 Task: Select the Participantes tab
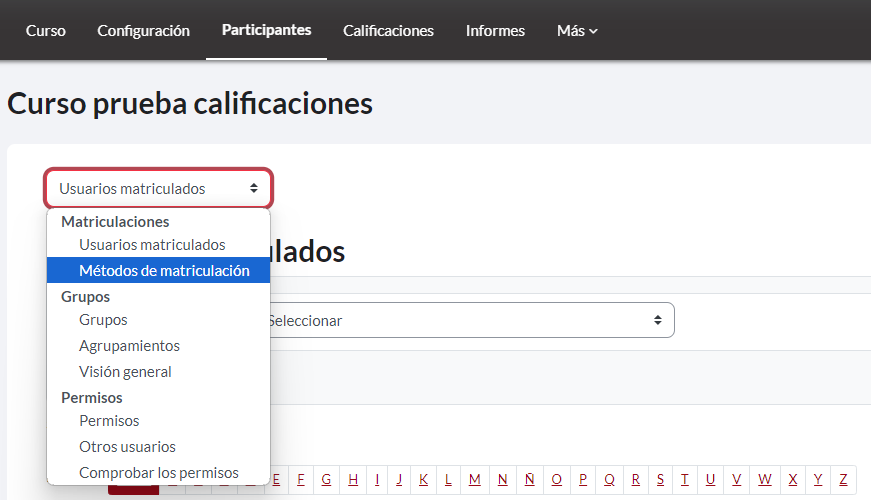(x=266, y=30)
